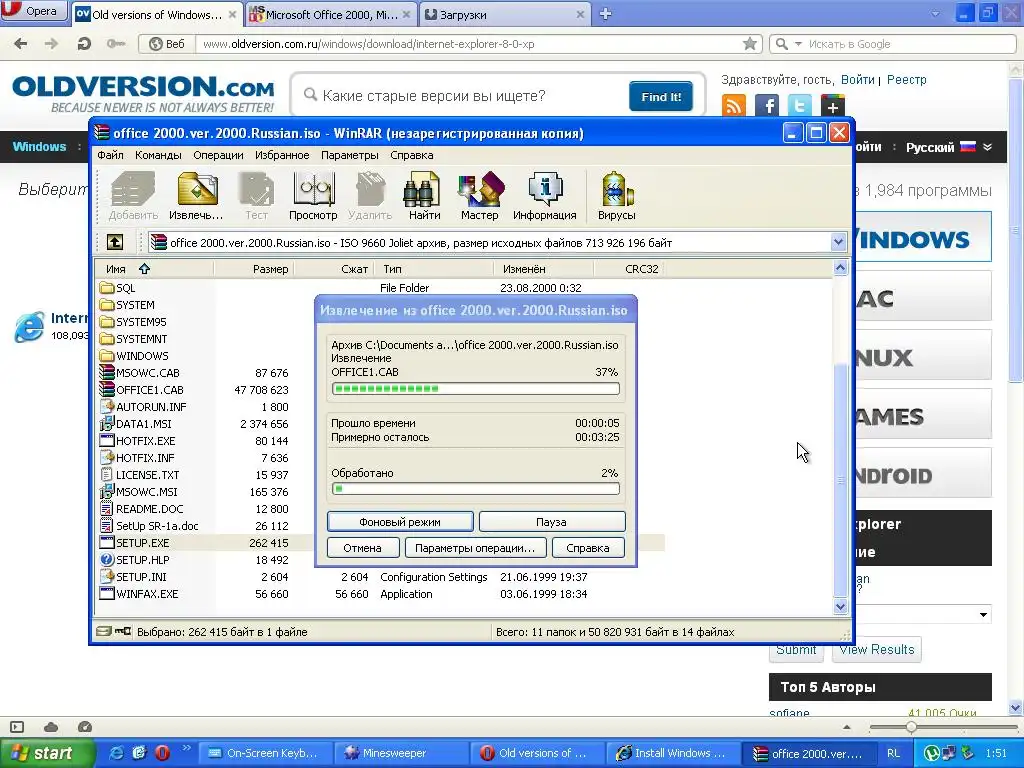Screen dimensions: 1024x768
Task: Click the RSS feed icon on Oldversion site
Action: pyautogui.click(x=734, y=105)
